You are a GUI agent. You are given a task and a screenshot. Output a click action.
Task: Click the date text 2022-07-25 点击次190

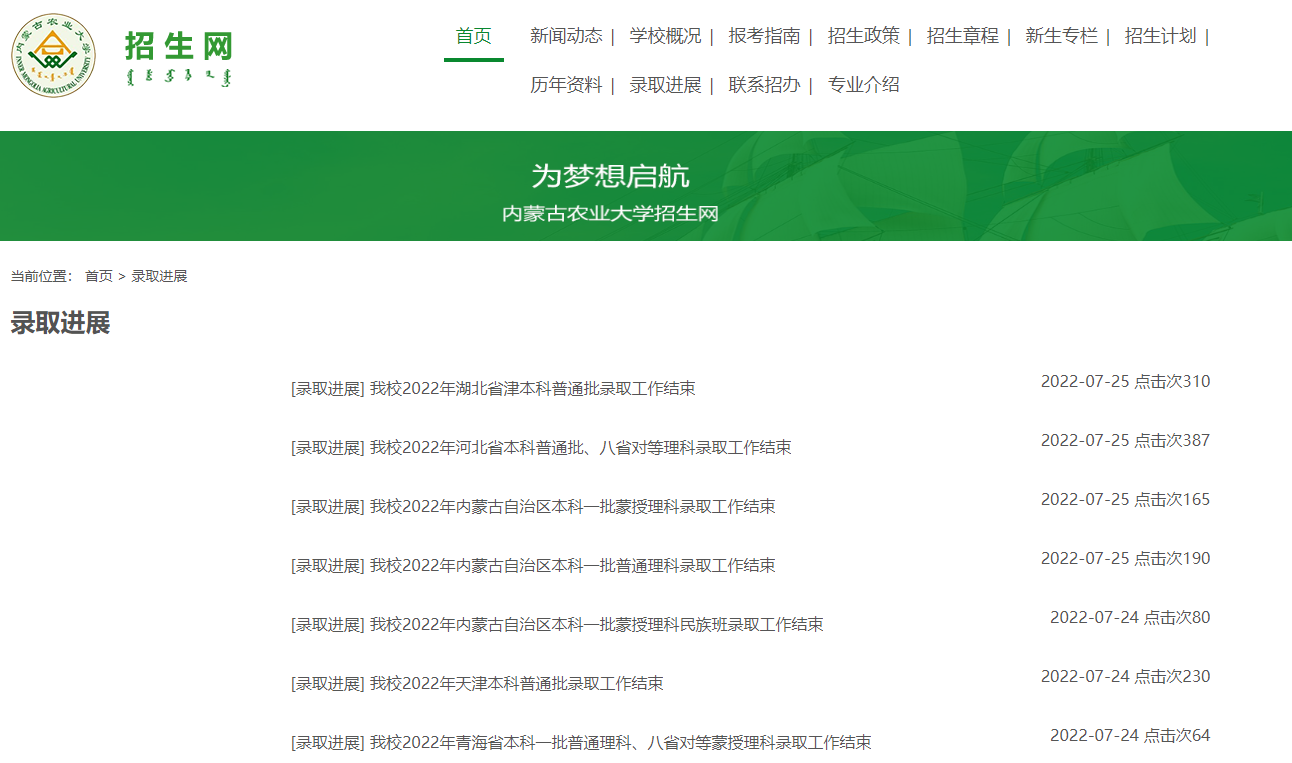click(x=1125, y=558)
